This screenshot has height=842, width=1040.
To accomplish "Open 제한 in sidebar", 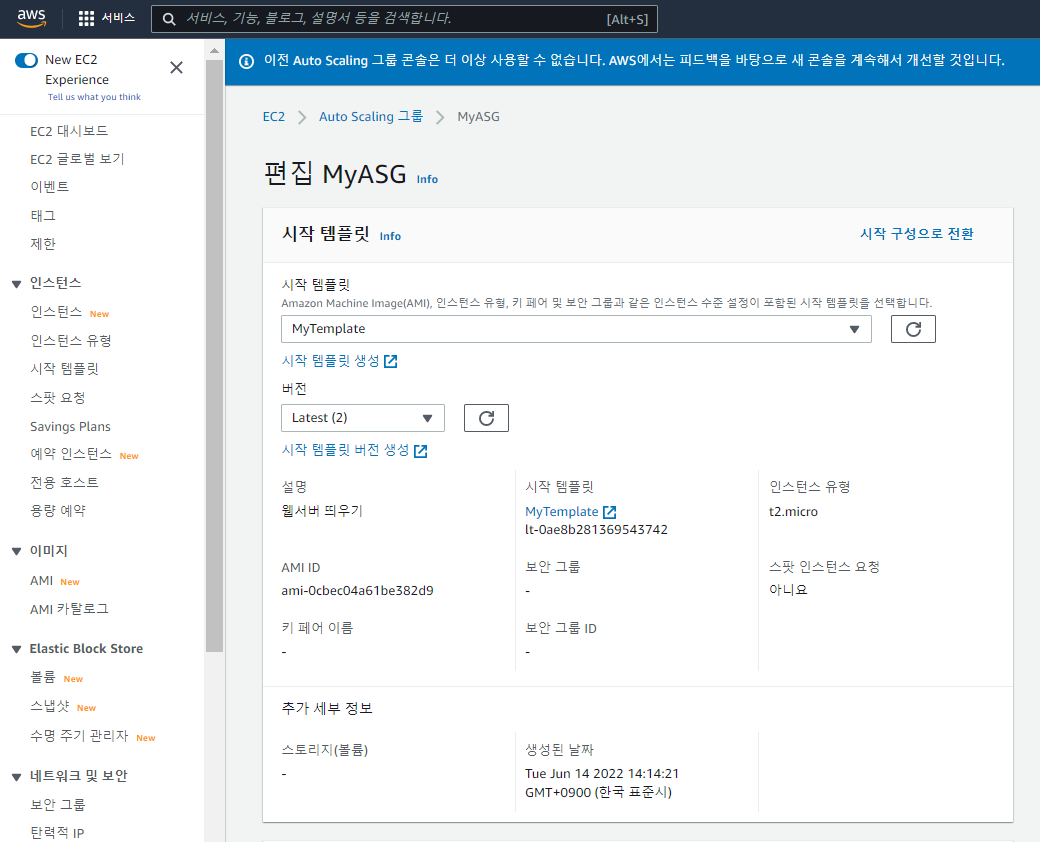I will click(x=42, y=244).
